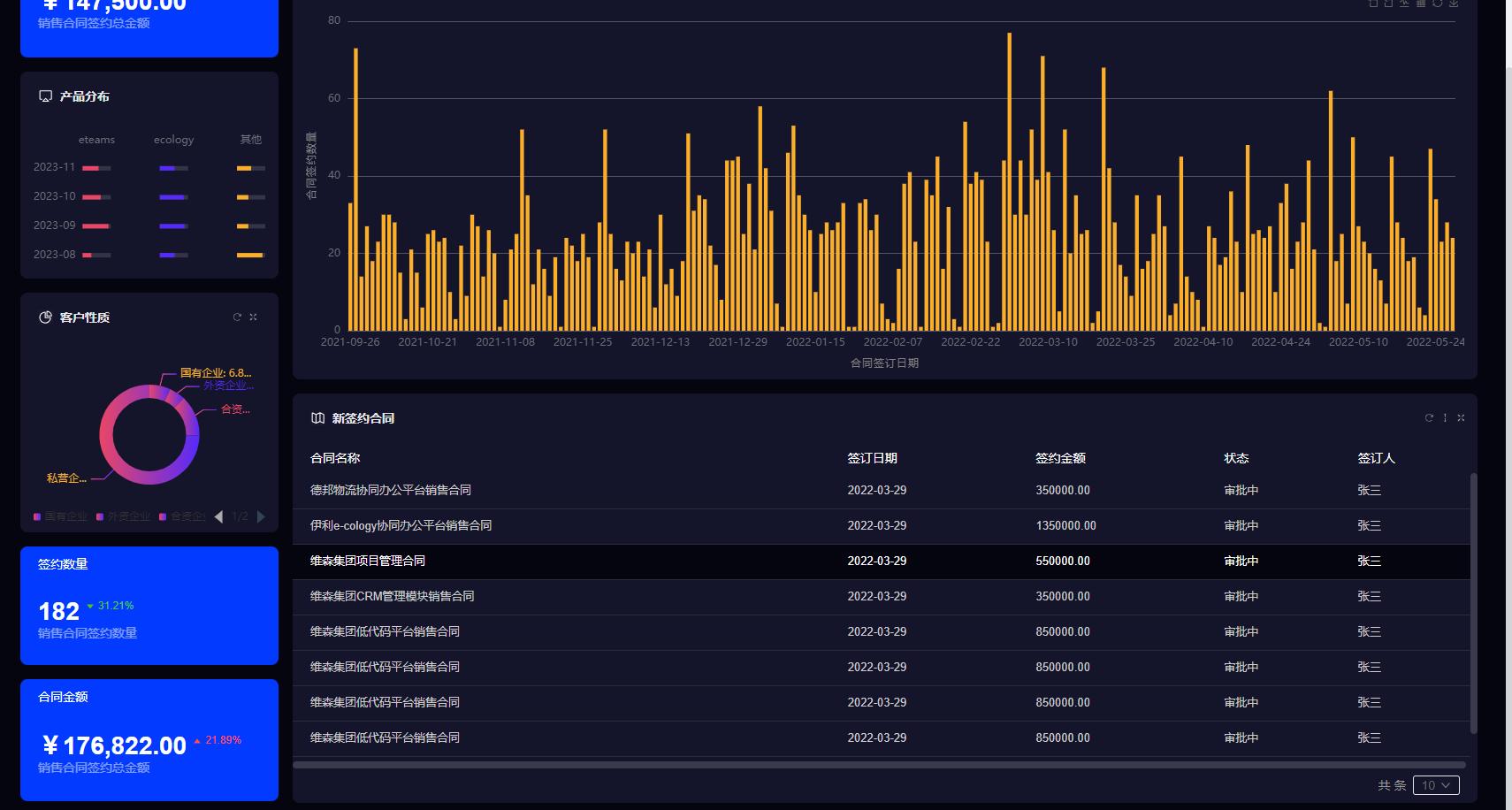
Task: Click the 其他 column label in 产品分布
Action: [x=251, y=140]
